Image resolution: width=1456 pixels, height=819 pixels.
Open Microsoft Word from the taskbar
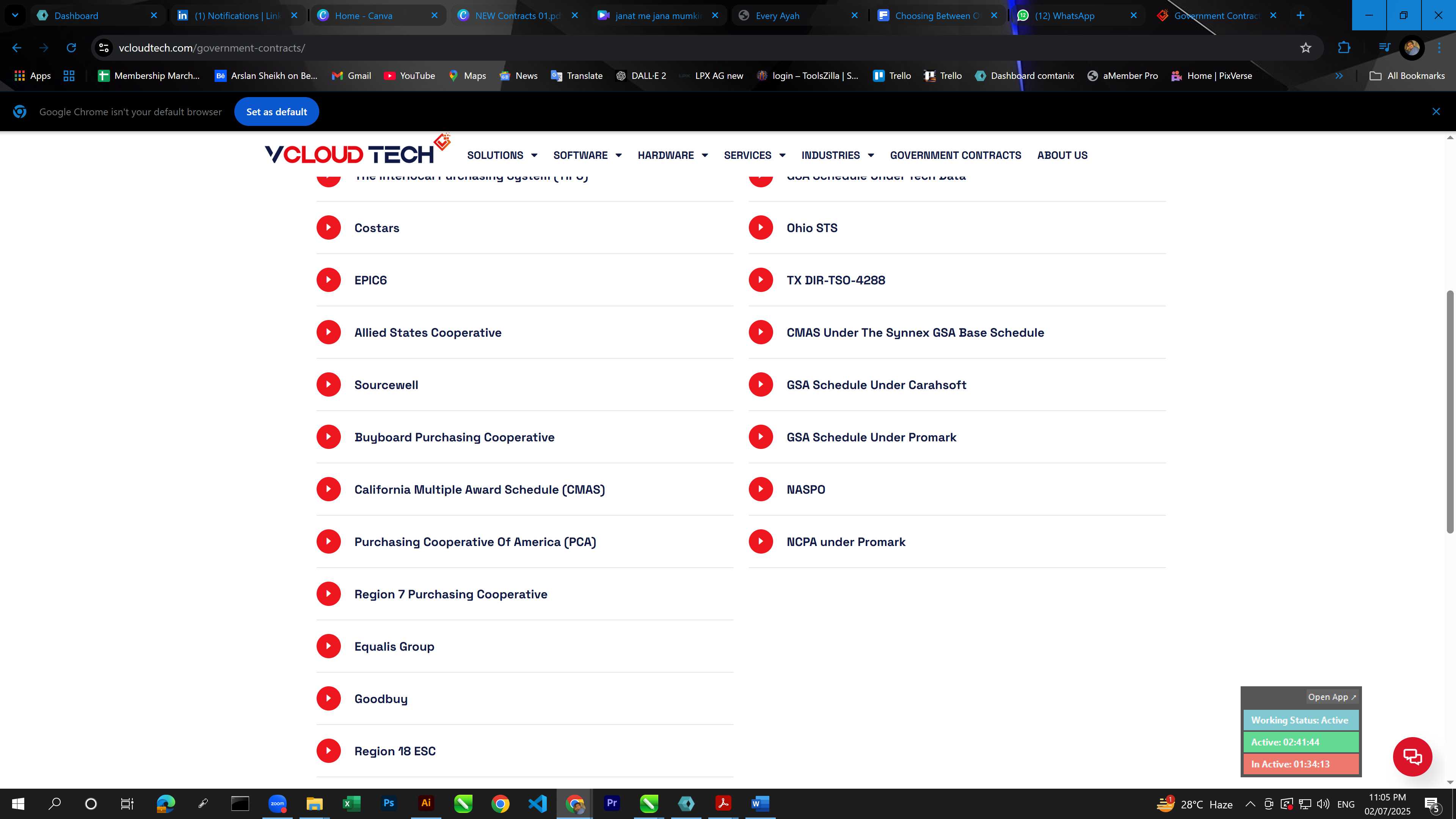[760, 803]
